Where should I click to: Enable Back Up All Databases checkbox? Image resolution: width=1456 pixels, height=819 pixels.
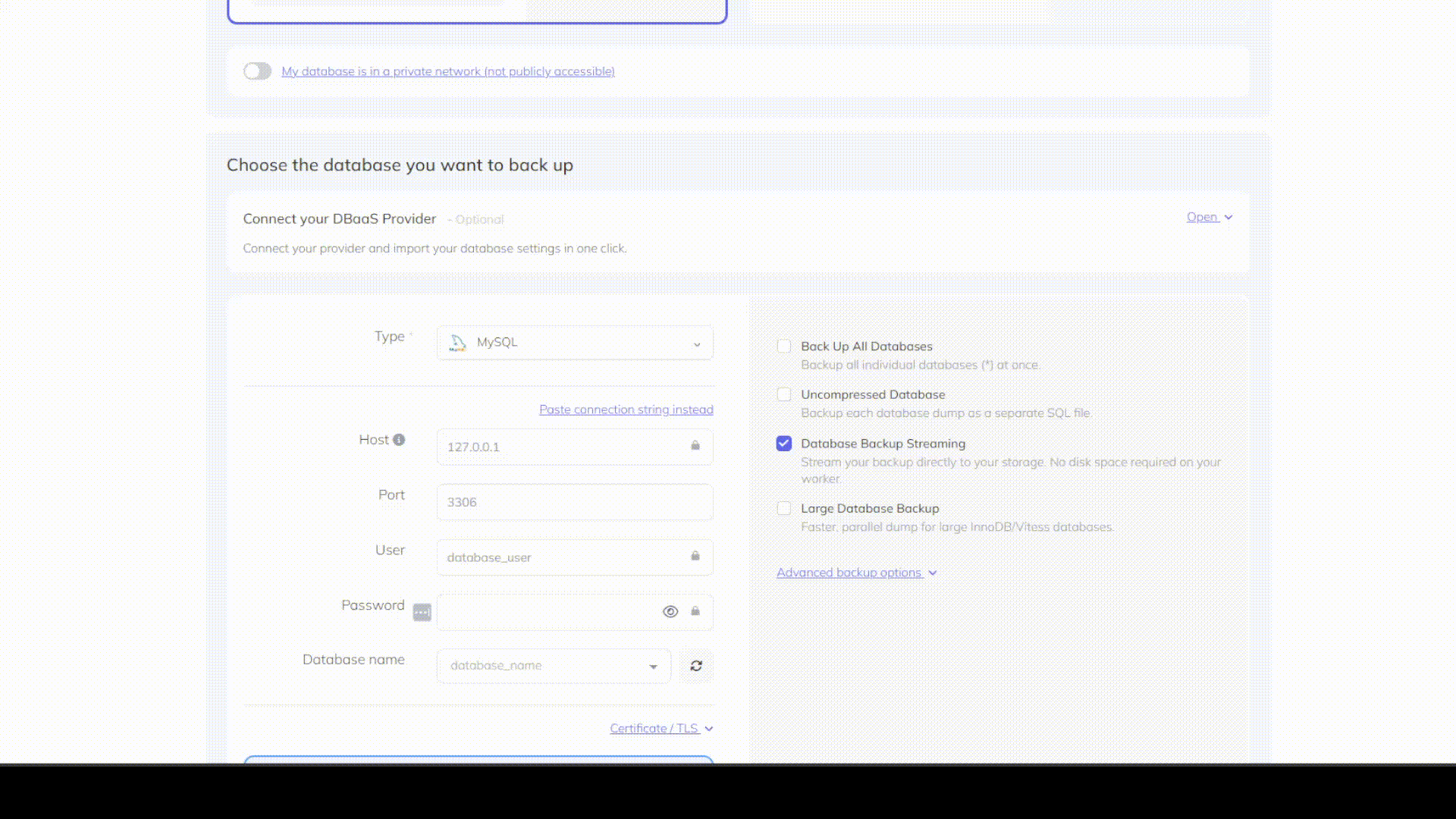point(784,347)
